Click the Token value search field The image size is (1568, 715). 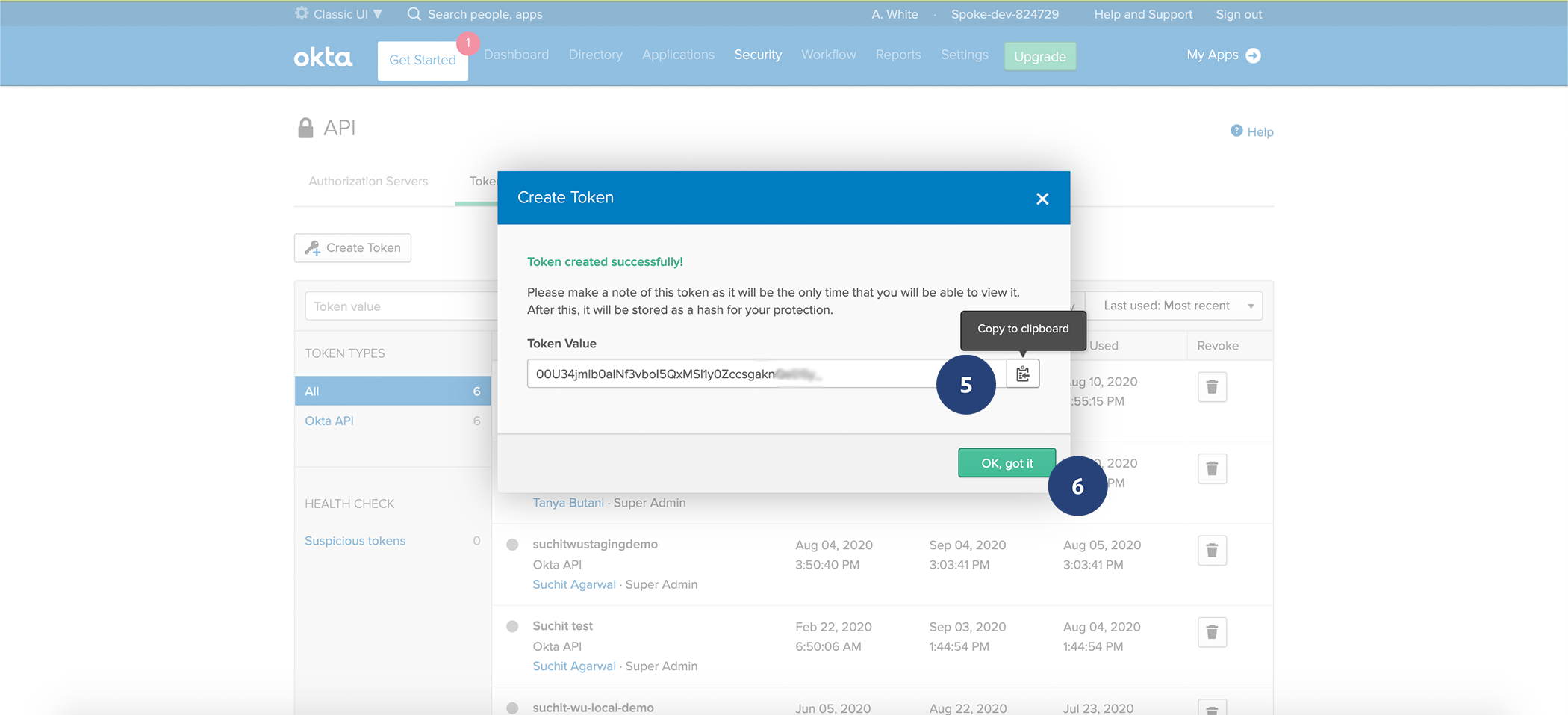click(x=401, y=306)
